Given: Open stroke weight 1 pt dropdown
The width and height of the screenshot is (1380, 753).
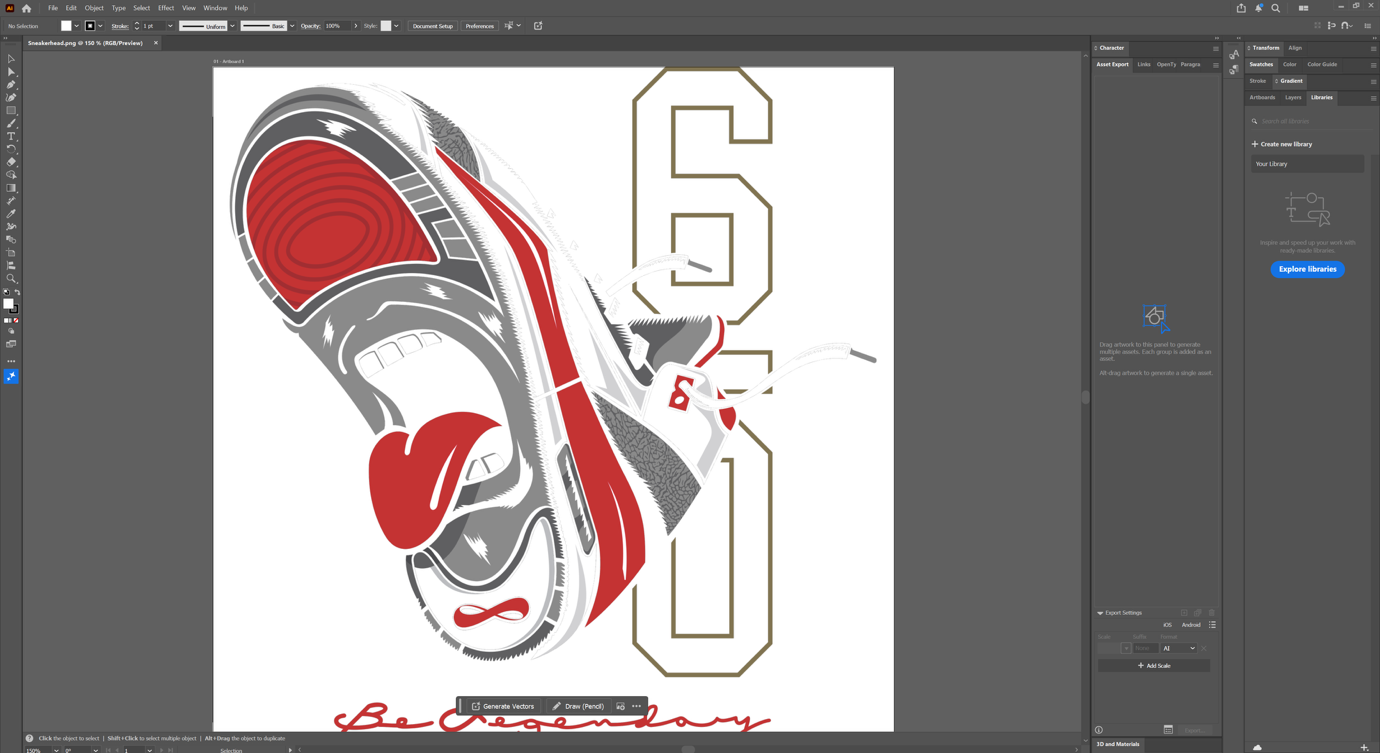Looking at the screenshot, I should [170, 26].
